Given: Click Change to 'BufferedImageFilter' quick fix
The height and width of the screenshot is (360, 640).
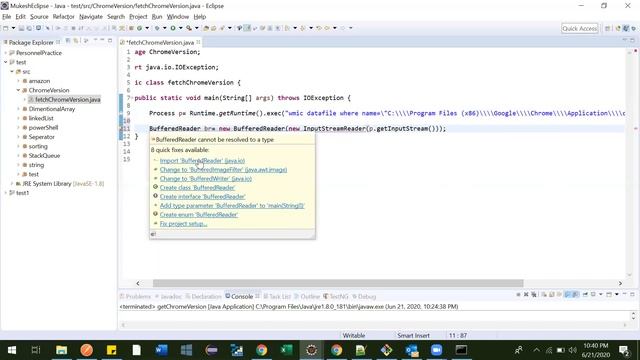Looking at the screenshot, I should (223, 170).
